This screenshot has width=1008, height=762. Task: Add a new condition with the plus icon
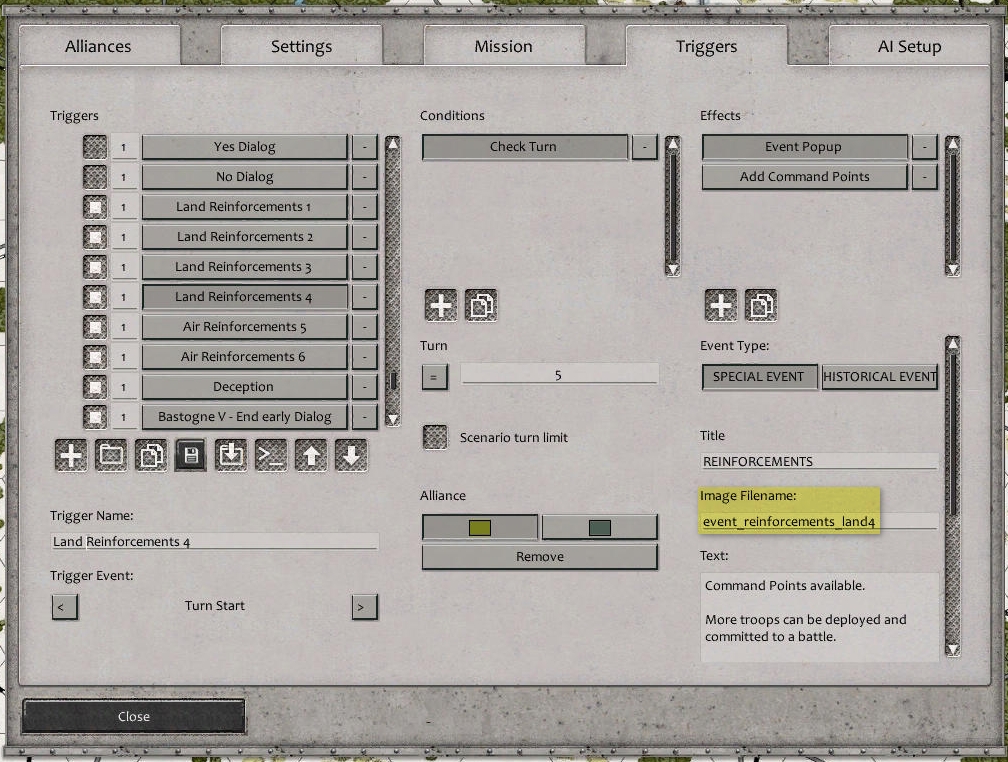(440, 305)
